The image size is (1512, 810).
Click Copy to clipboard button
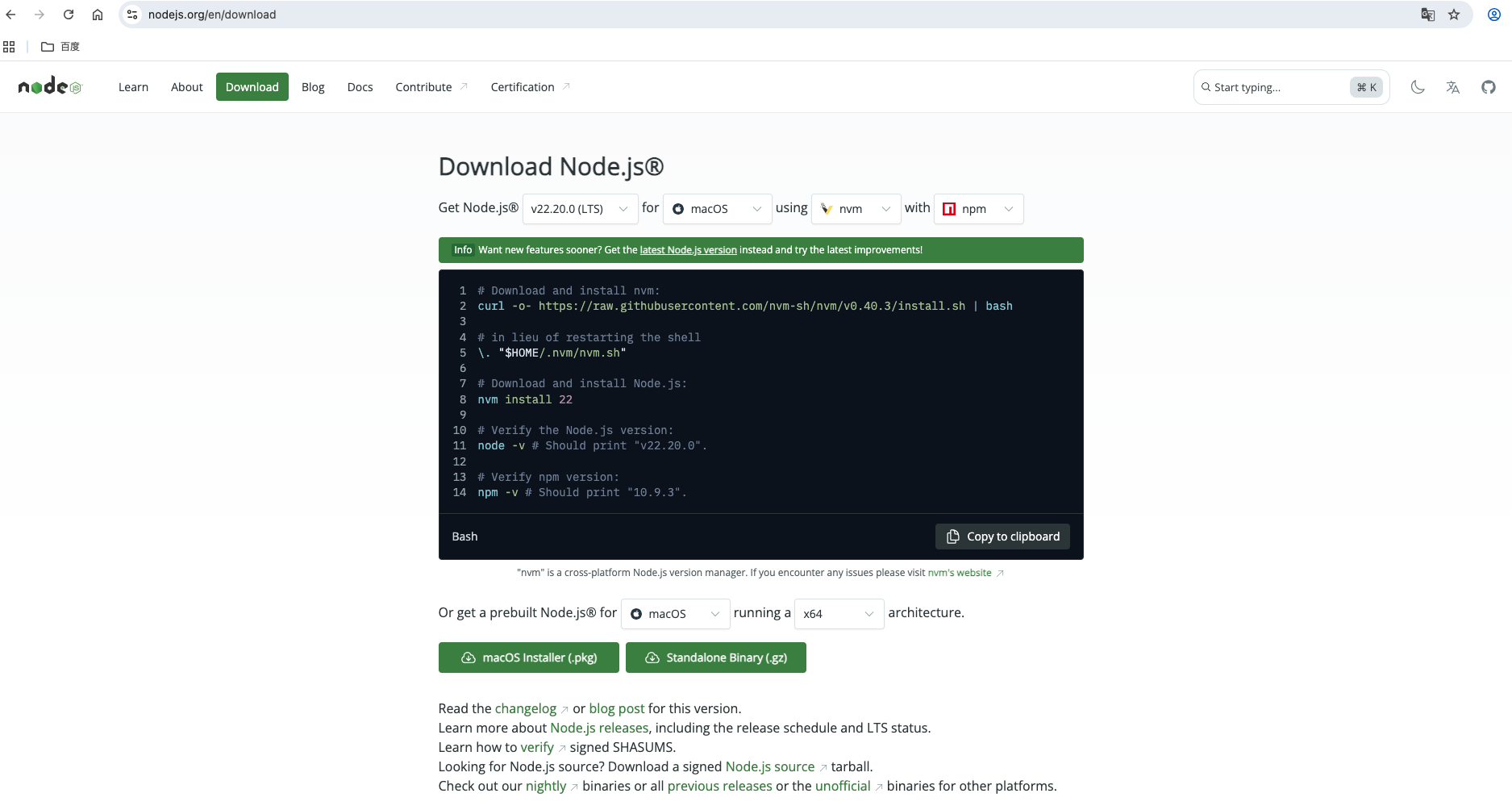1002,537
